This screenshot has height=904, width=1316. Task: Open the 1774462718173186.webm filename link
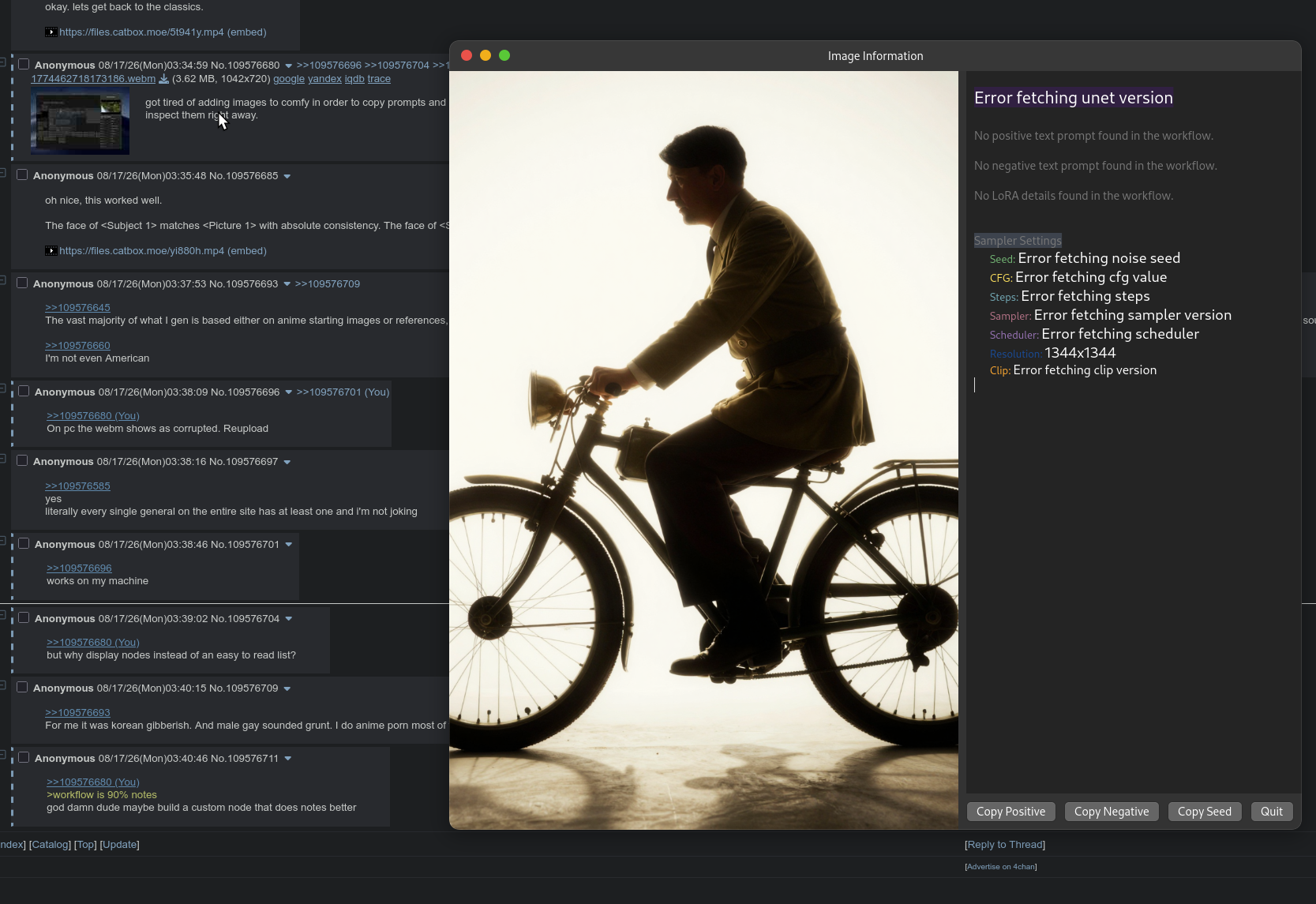click(x=93, y=79)
